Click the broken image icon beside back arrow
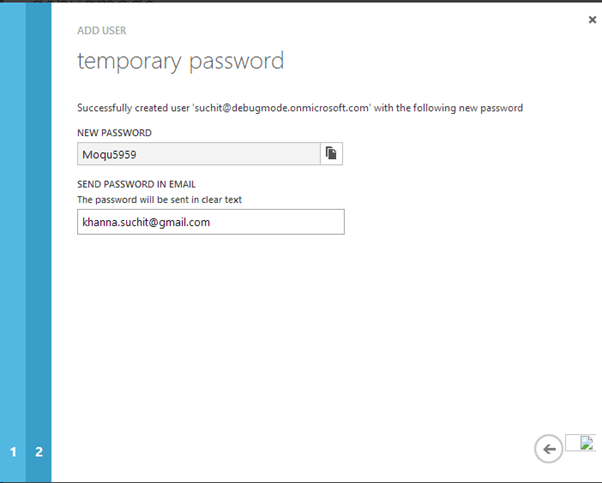This screenshot has width=602, height=483. pos(587,443)
